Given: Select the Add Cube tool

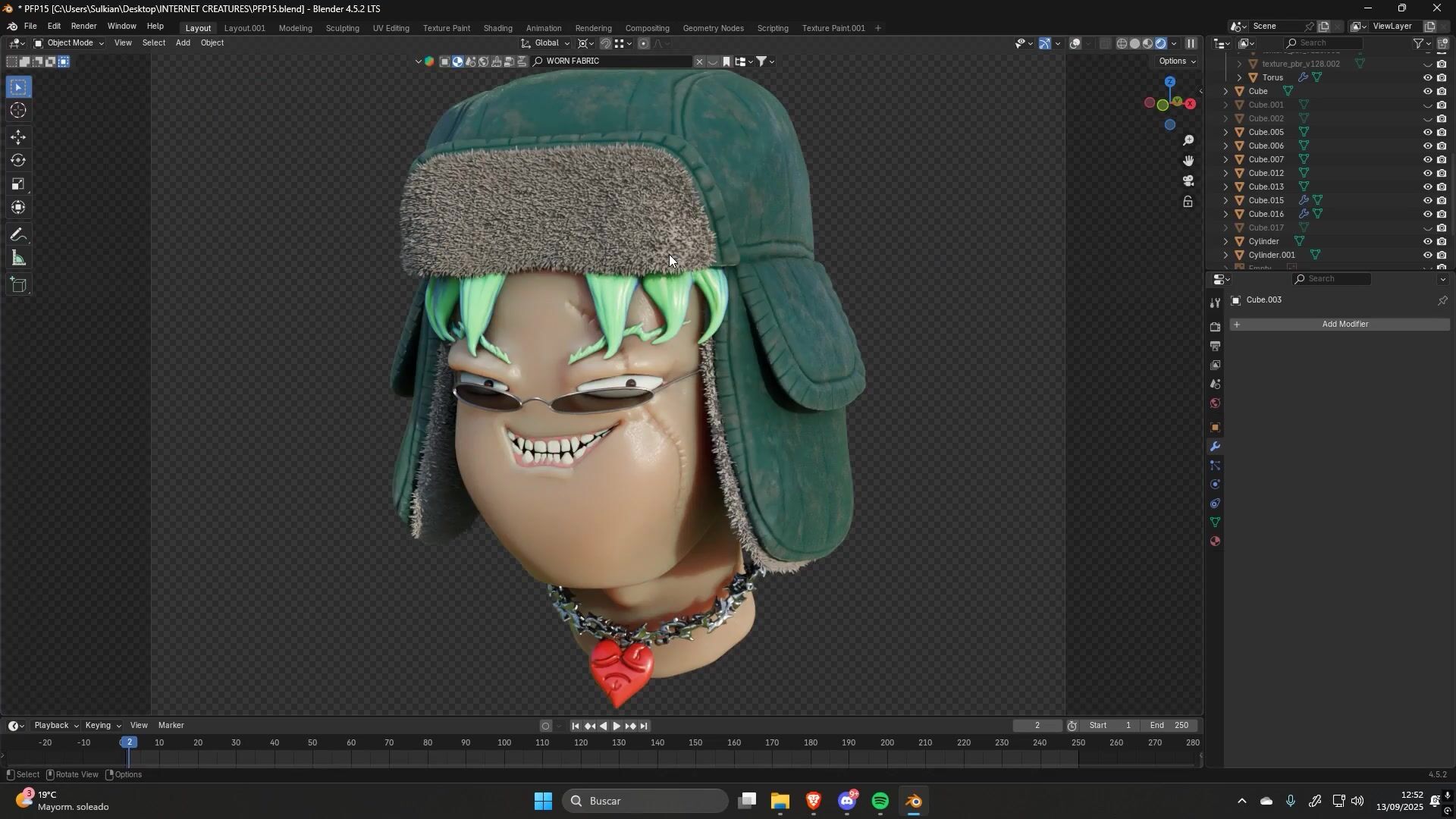Looking at the screenshot, I should [19, 286].
